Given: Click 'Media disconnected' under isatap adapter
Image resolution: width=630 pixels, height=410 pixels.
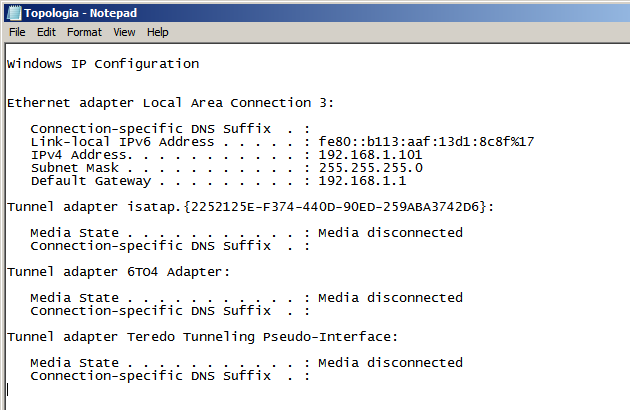Looking at the screenshot, I should coord(390,233).
